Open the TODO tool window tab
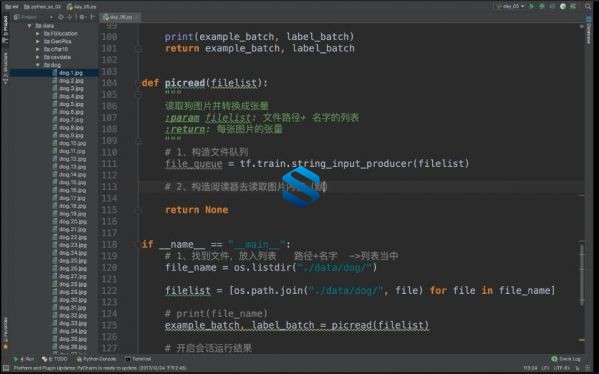 point(55,359)
